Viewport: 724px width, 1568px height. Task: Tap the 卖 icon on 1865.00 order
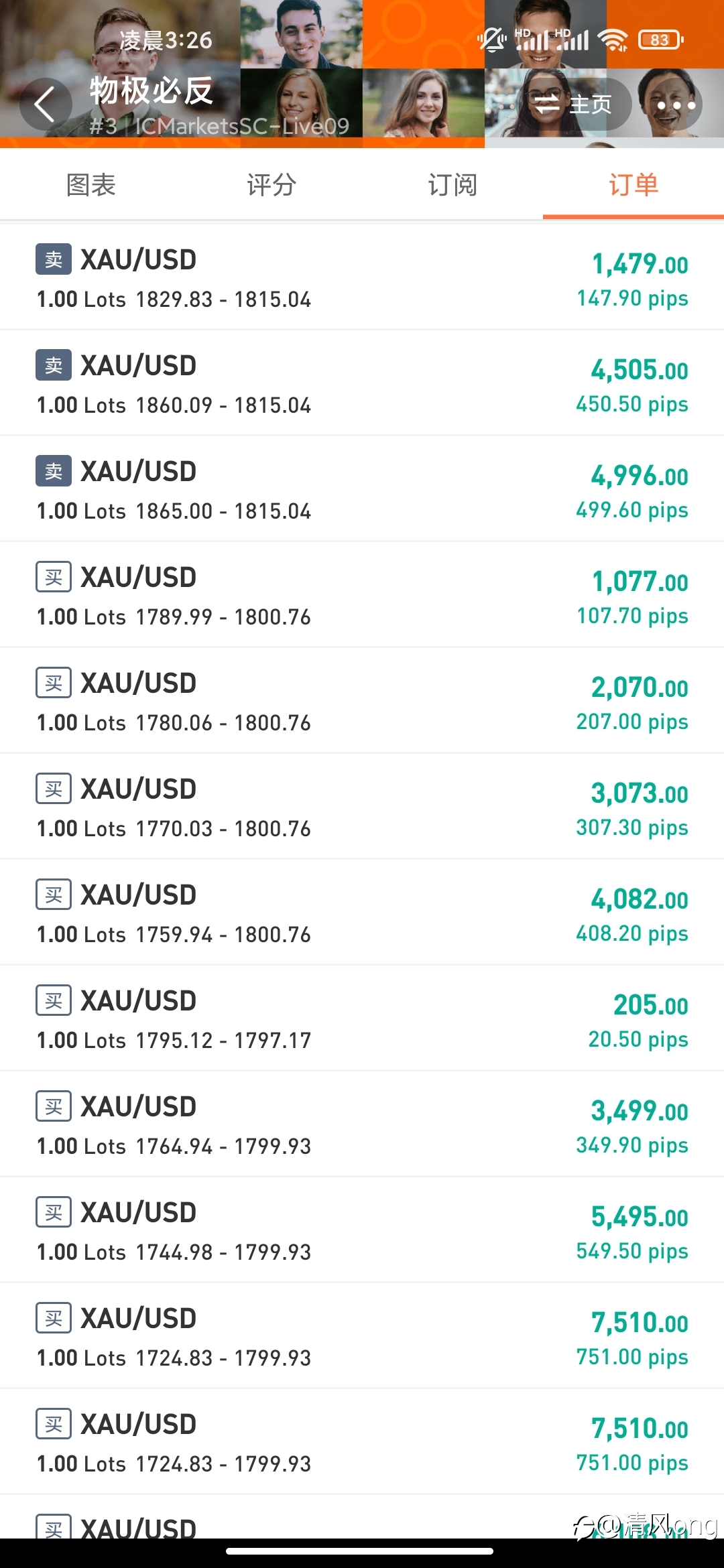pyautogui.click(x=54, y=470)
